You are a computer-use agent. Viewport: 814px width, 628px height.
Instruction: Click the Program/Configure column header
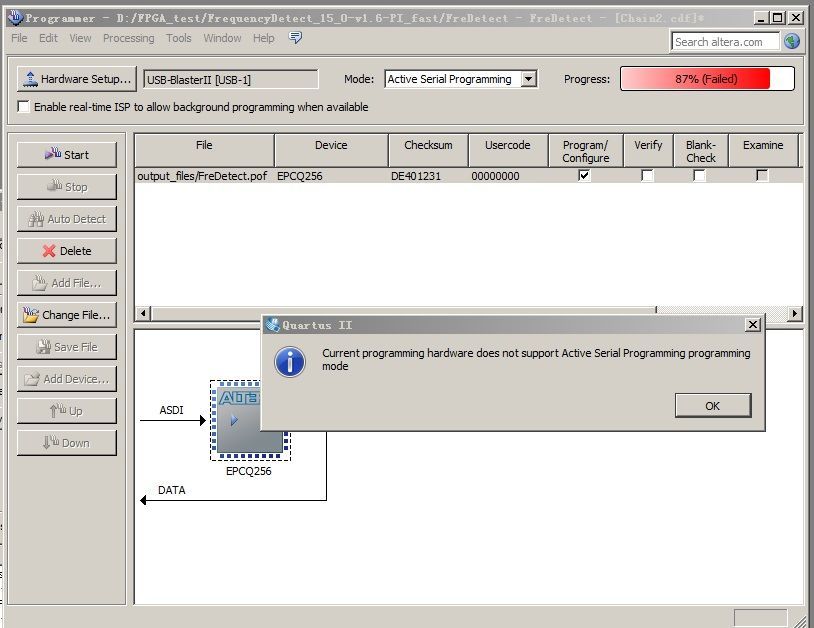point(586,151)
